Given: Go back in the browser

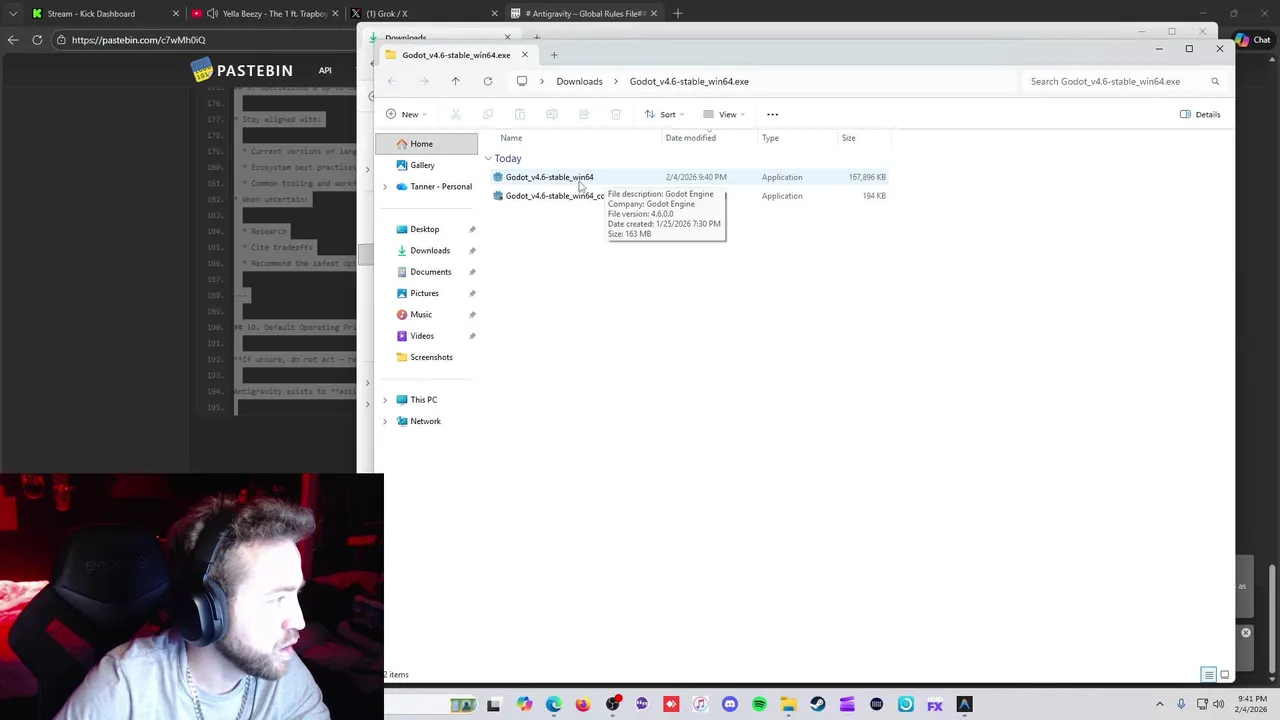Looking at the screenshot, I should pos(13,40).
